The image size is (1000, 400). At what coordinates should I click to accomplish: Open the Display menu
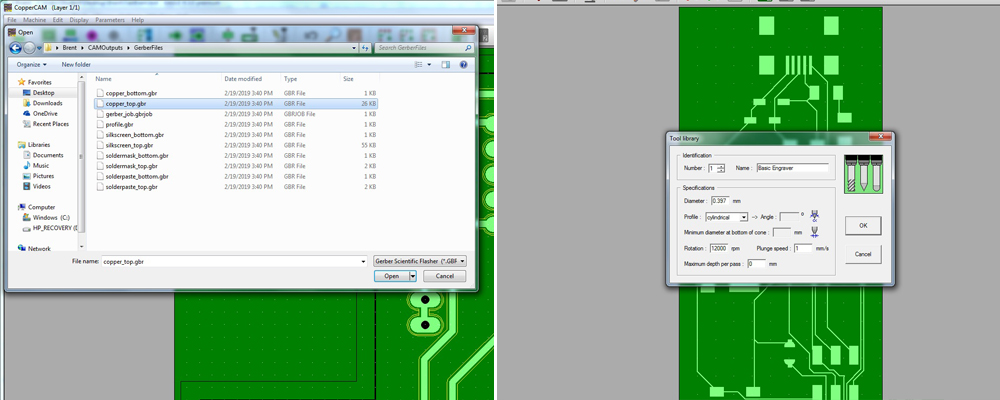pos(79,20)
